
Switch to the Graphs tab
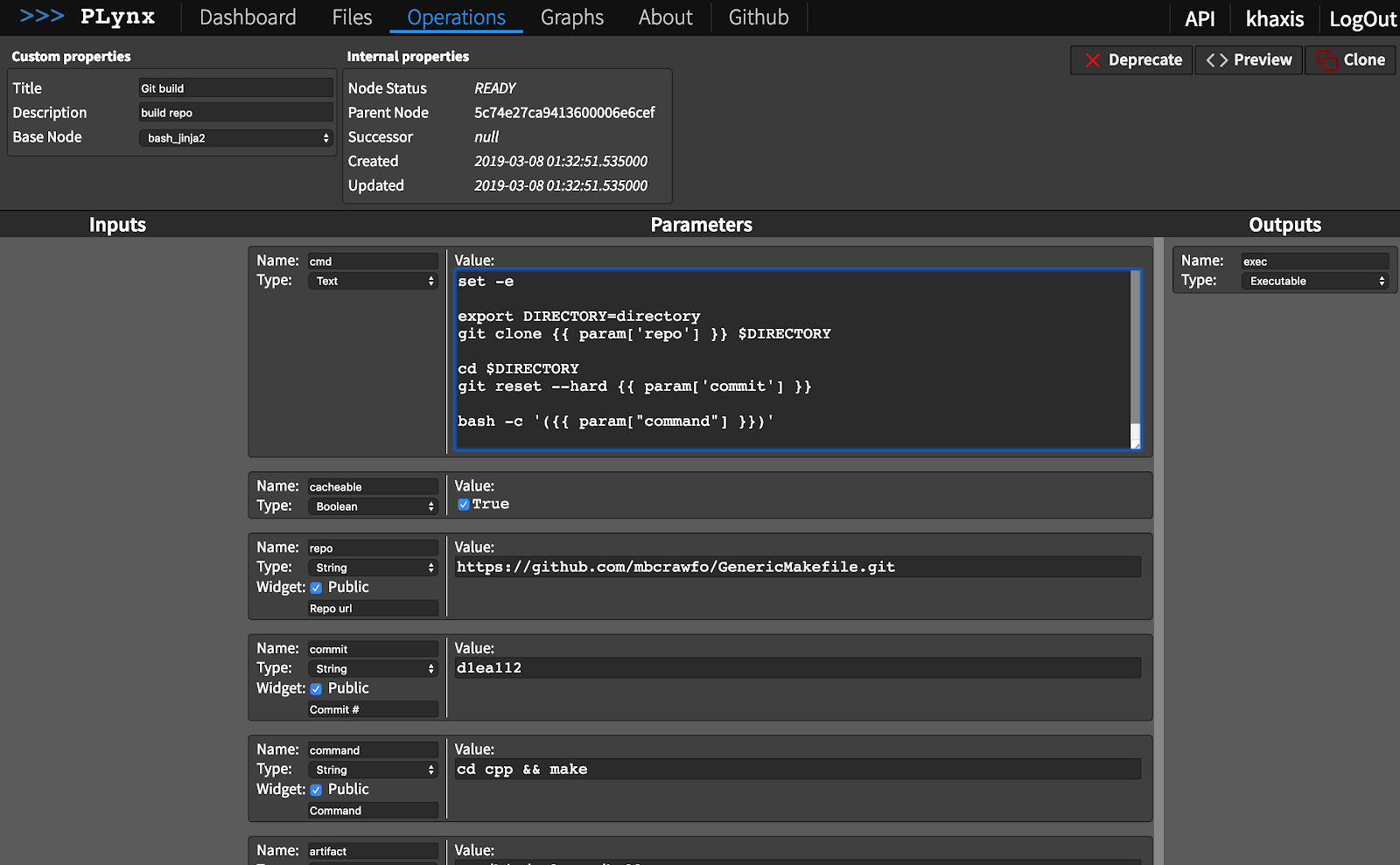(571, 17)
